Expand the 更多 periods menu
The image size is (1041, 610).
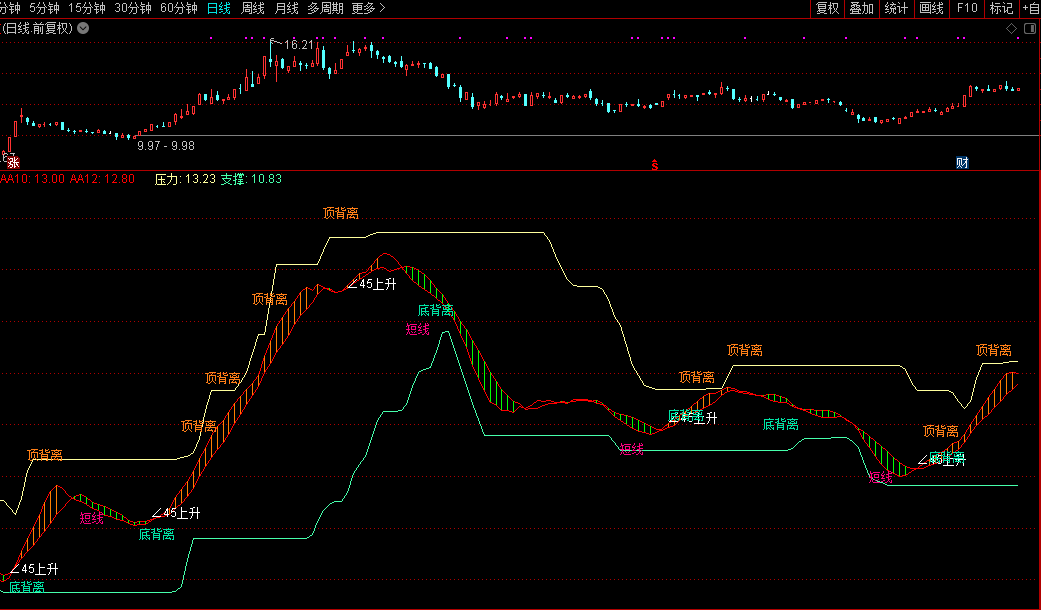click(368, 9)
